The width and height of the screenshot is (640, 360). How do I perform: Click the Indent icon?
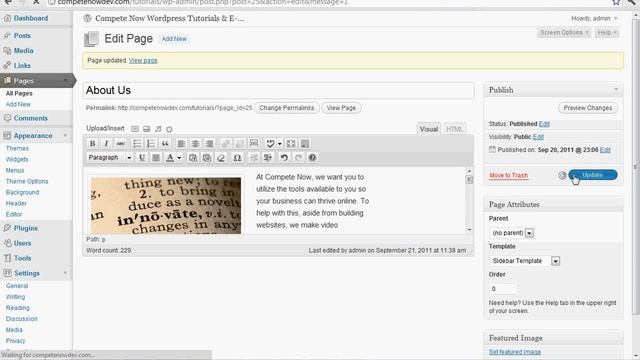click(x=268, y=158)
